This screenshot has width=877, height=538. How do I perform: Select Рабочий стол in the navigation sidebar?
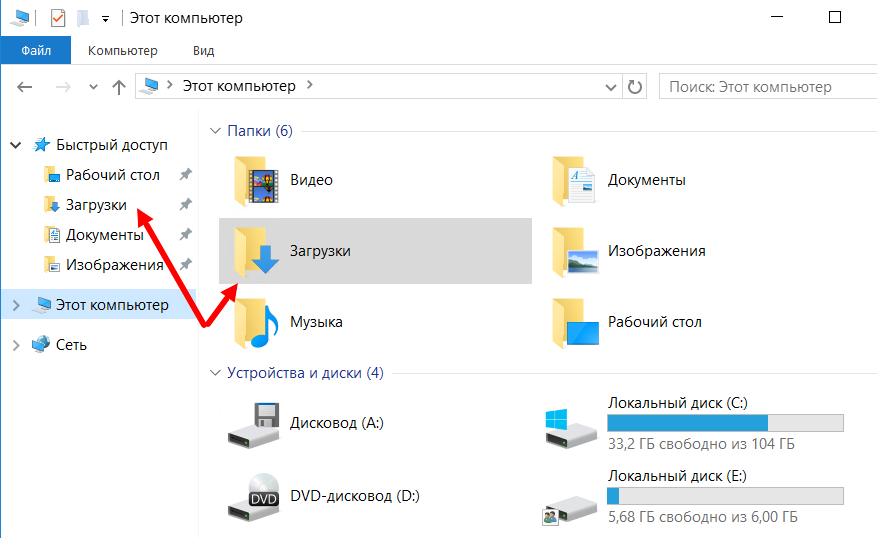pyautogui.click(x=112, y=175)
